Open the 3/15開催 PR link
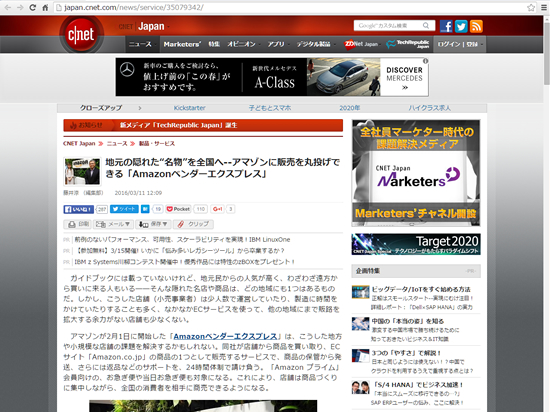This screenshot has height=412, width=550. coord(180,251)
